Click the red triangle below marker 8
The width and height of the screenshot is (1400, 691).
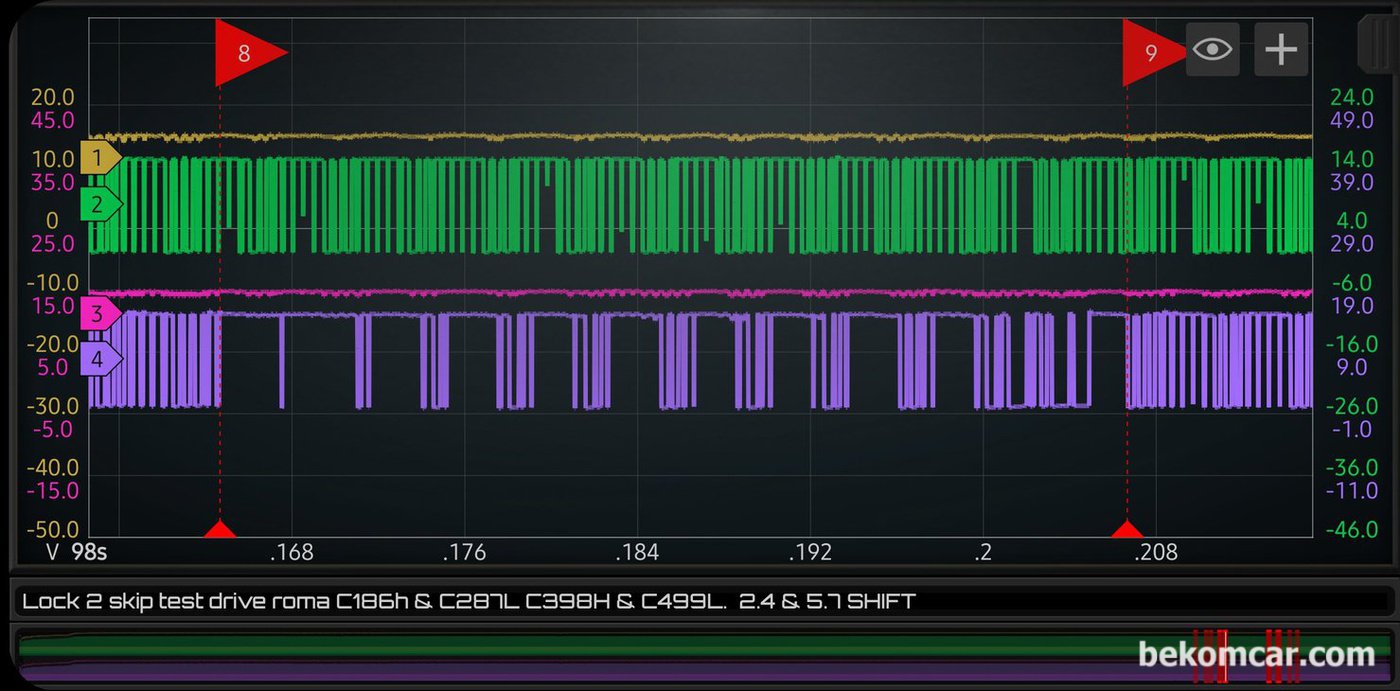(x=220, y=529)
